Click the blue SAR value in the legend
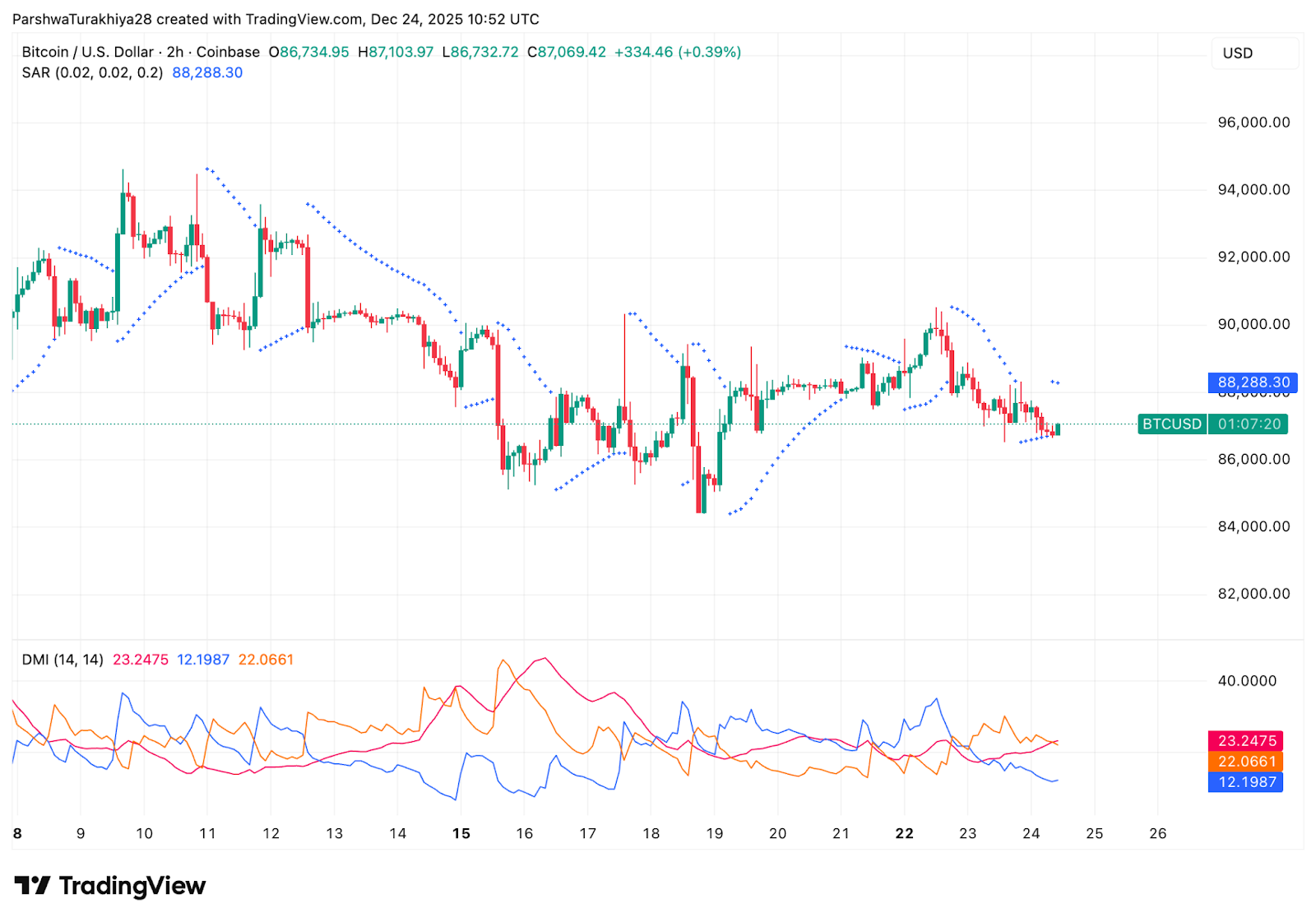1316x922 pixels. pos(207,72)
